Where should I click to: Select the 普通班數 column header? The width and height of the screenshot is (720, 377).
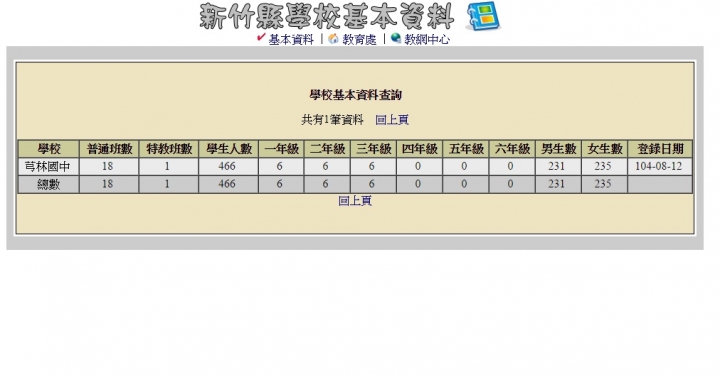pos(109,149)
